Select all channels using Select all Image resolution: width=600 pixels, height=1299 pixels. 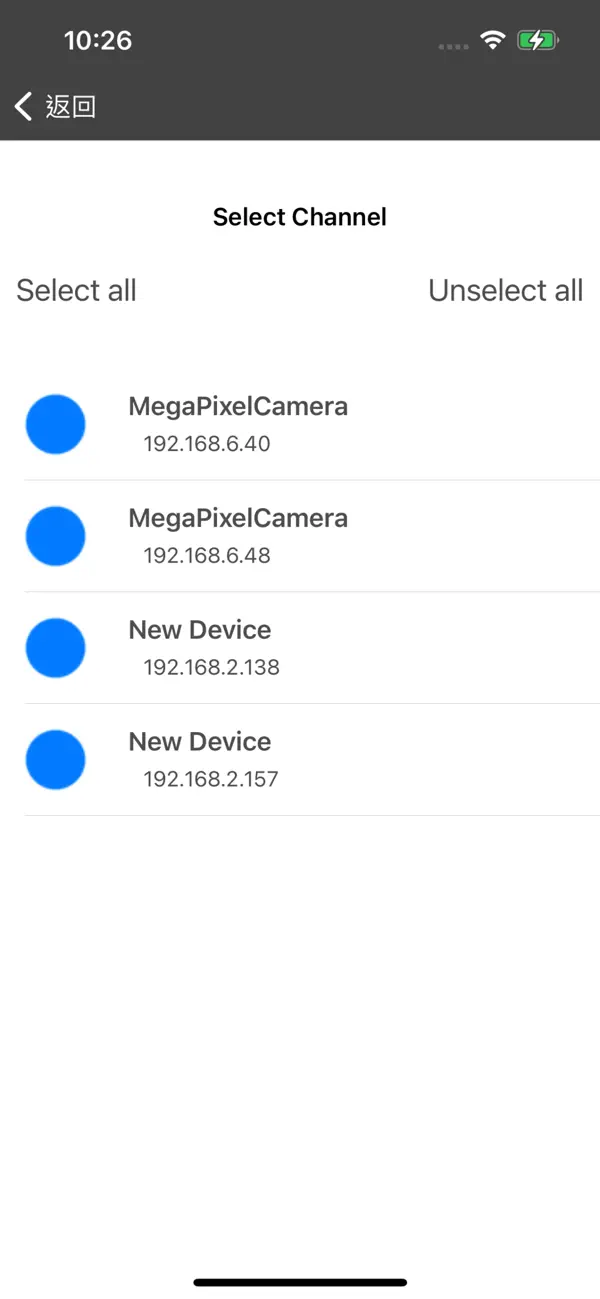[x=76, y=290]
